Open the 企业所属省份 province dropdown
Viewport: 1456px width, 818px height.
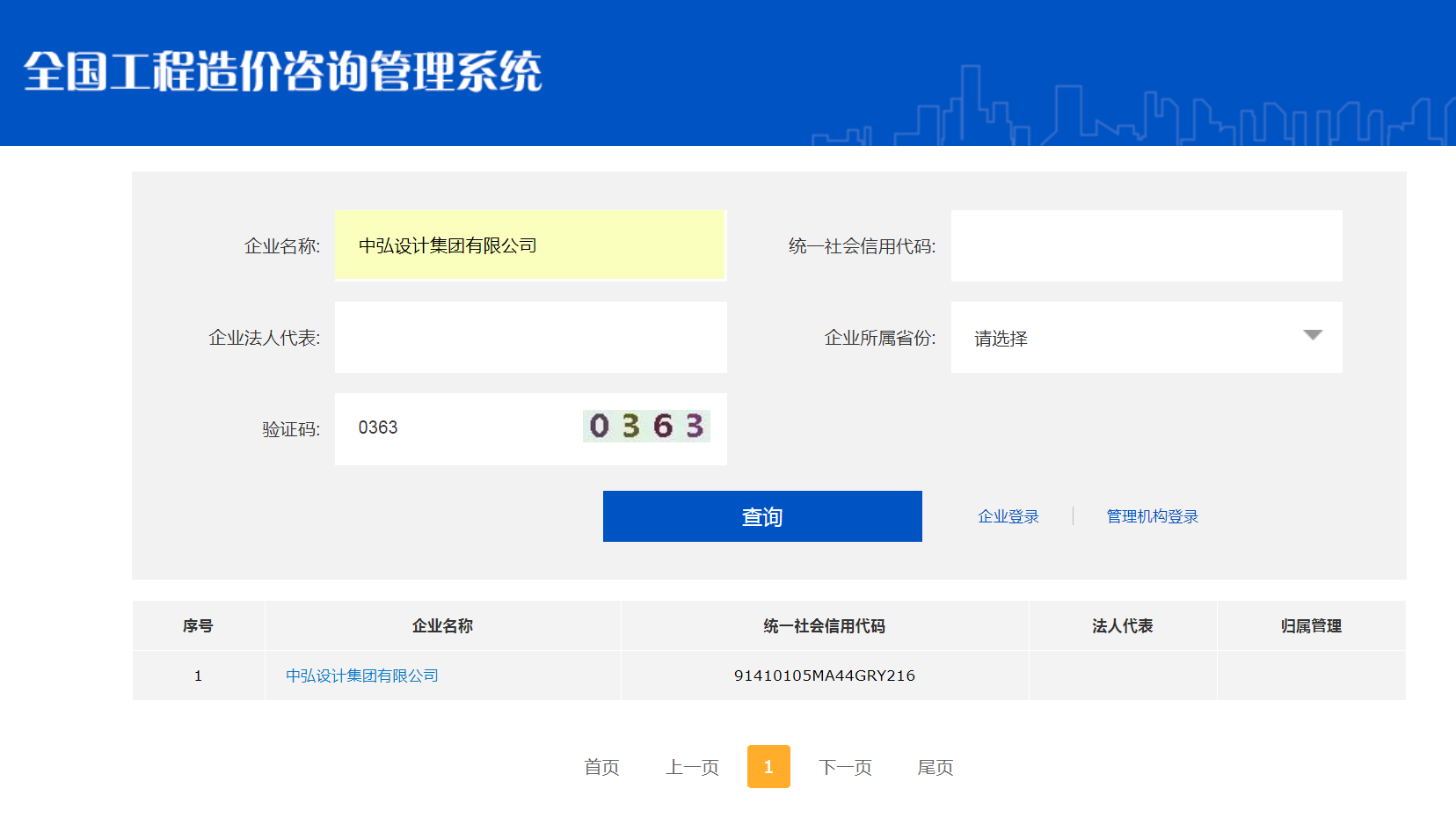coord(1146,337)
